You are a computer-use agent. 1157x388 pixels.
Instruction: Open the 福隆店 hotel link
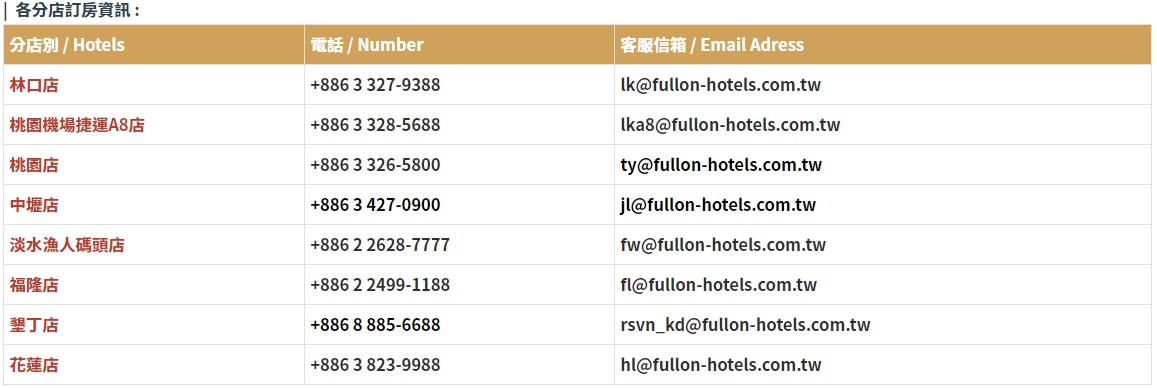34,284
